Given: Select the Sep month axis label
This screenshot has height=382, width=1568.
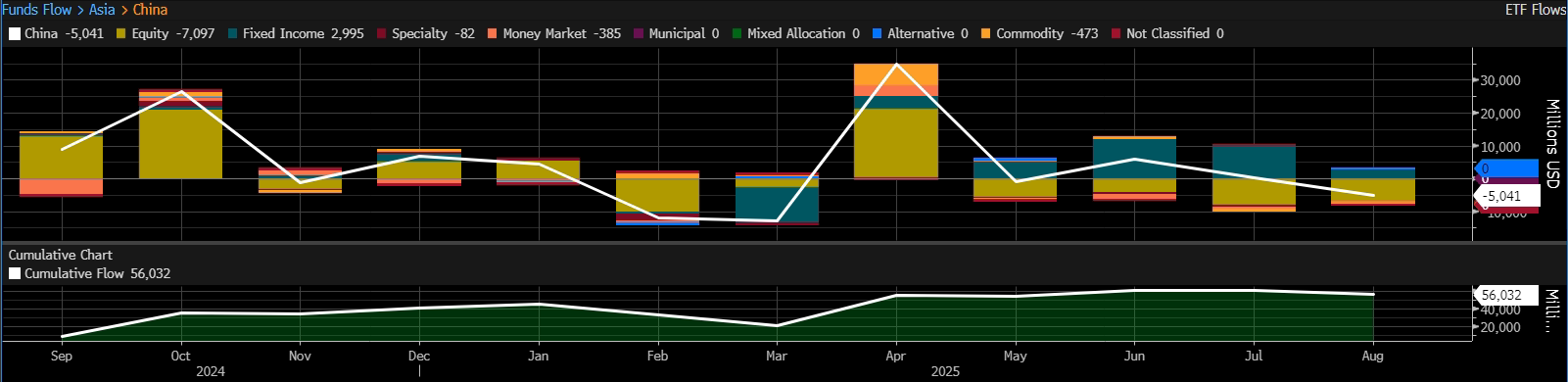Looking at the screenshot, I should point(62,356).
